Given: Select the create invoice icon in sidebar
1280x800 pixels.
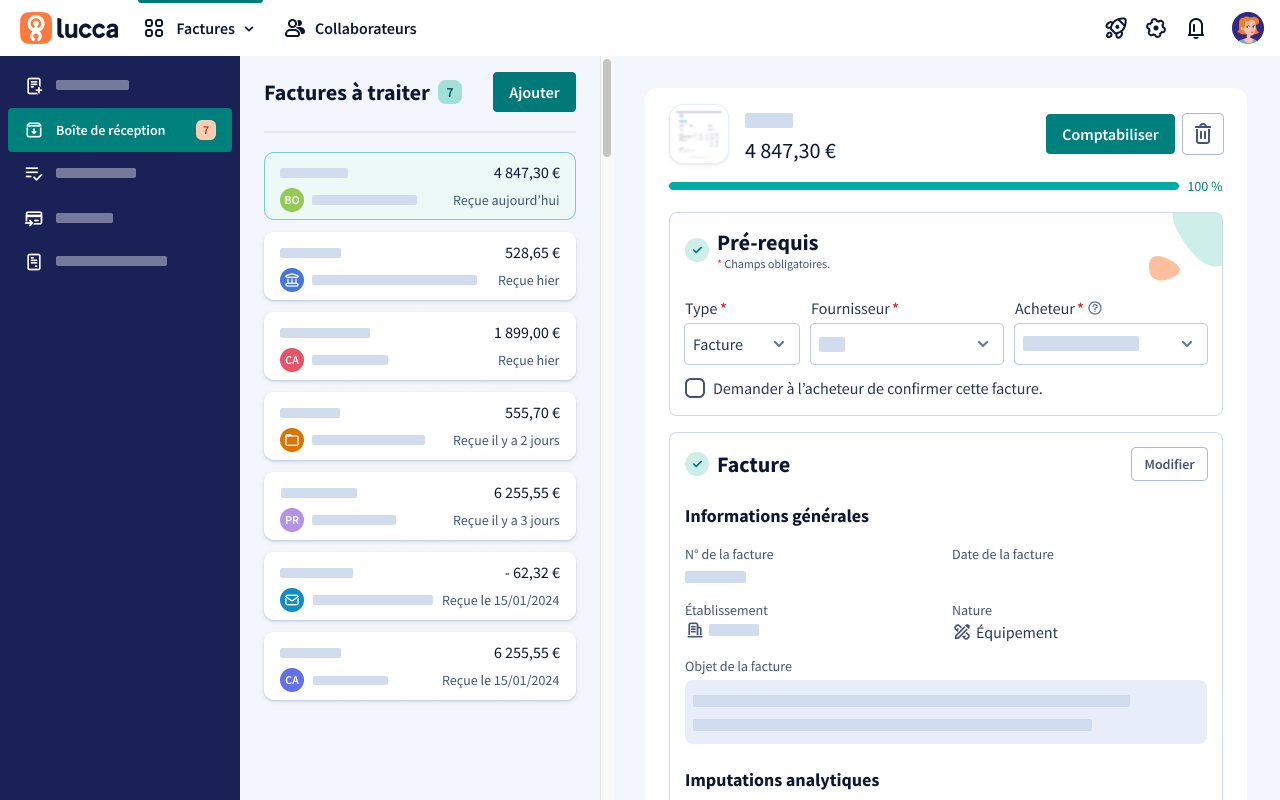Looking at the screenshot, I should [x=33, y=85].
